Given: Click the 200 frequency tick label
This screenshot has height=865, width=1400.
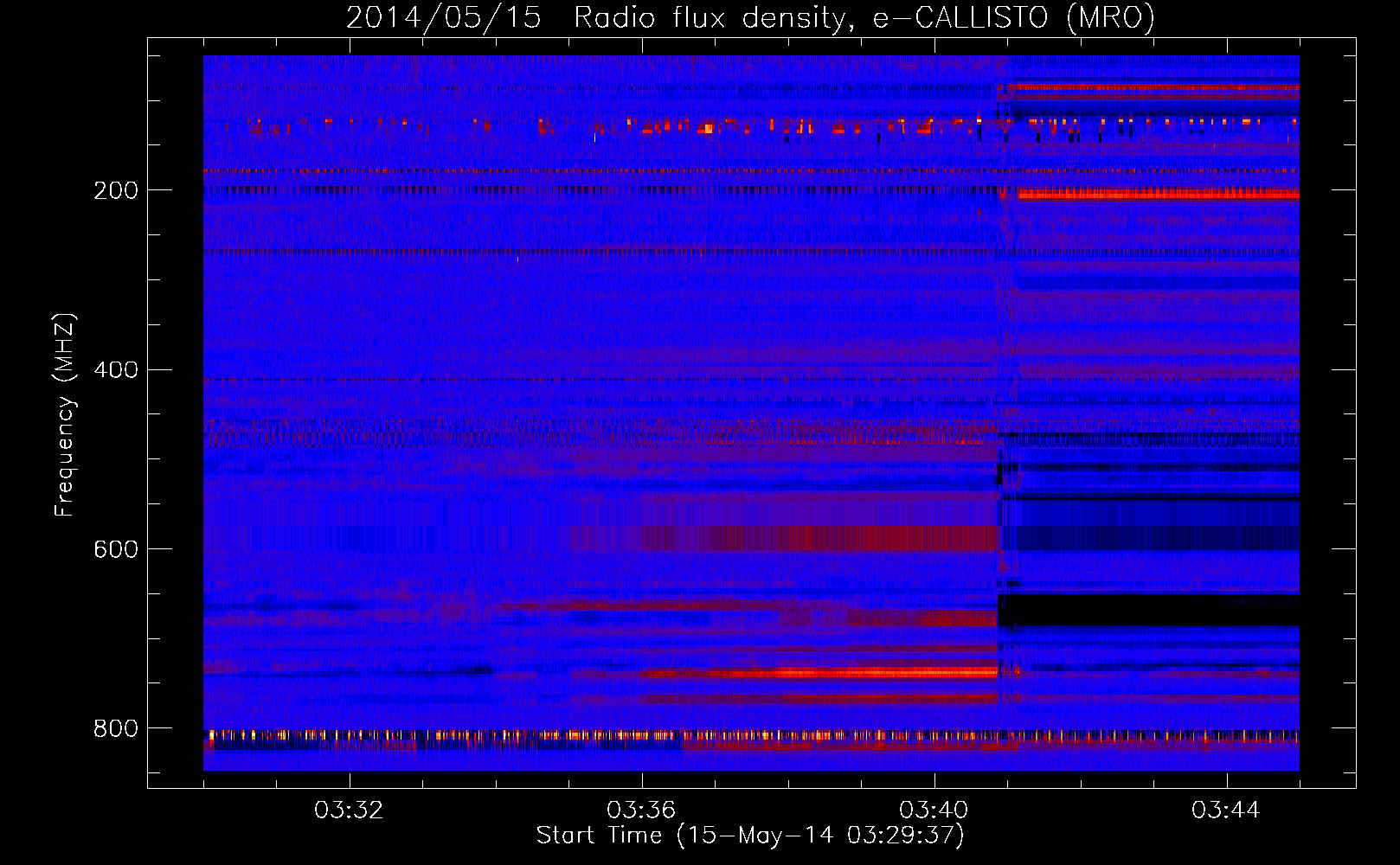Looking at the screenshot, I should click(x=115, y=190).
